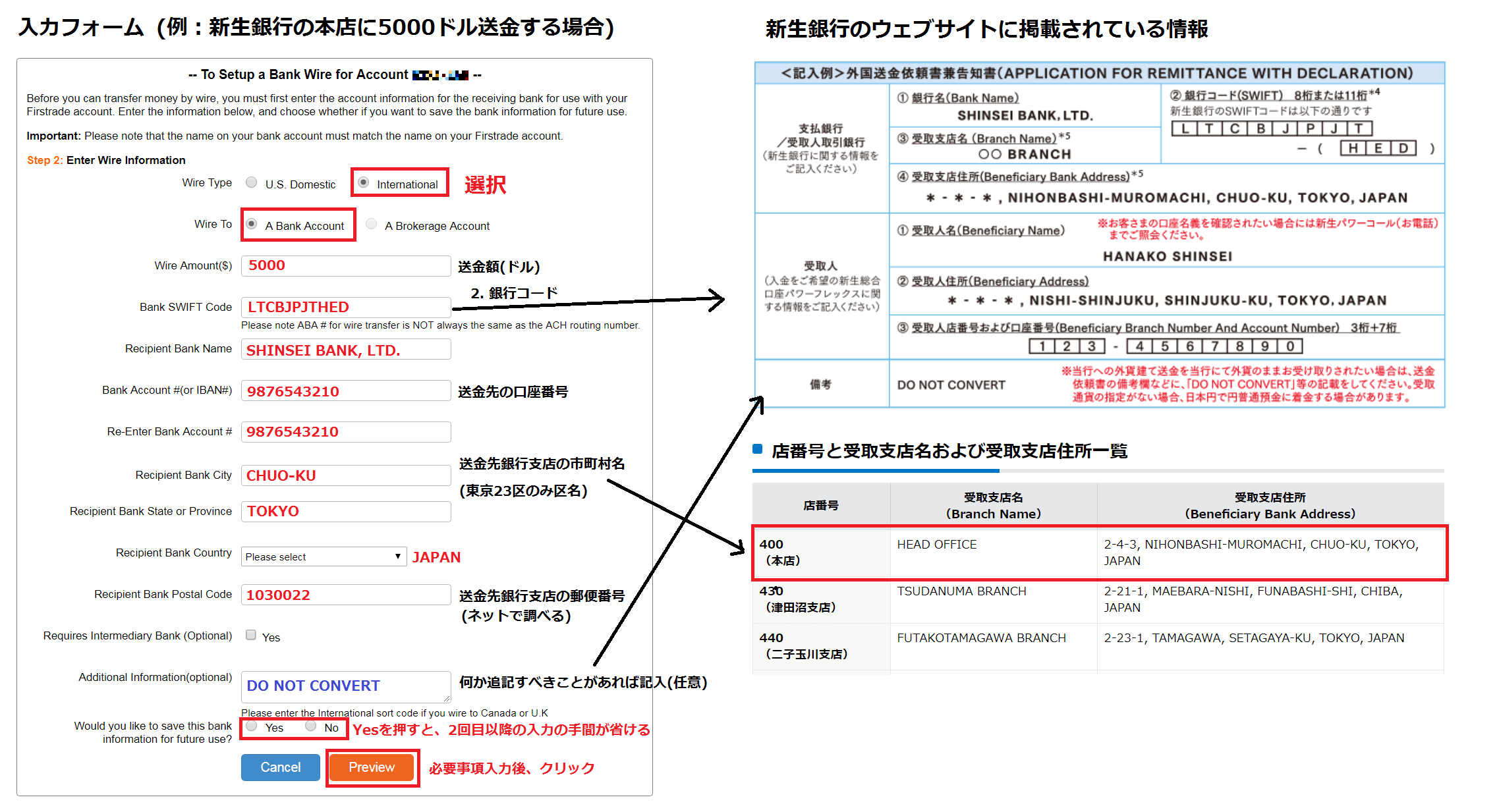Choose "A Brokerage Account" for Wire To

pos(371,225)
